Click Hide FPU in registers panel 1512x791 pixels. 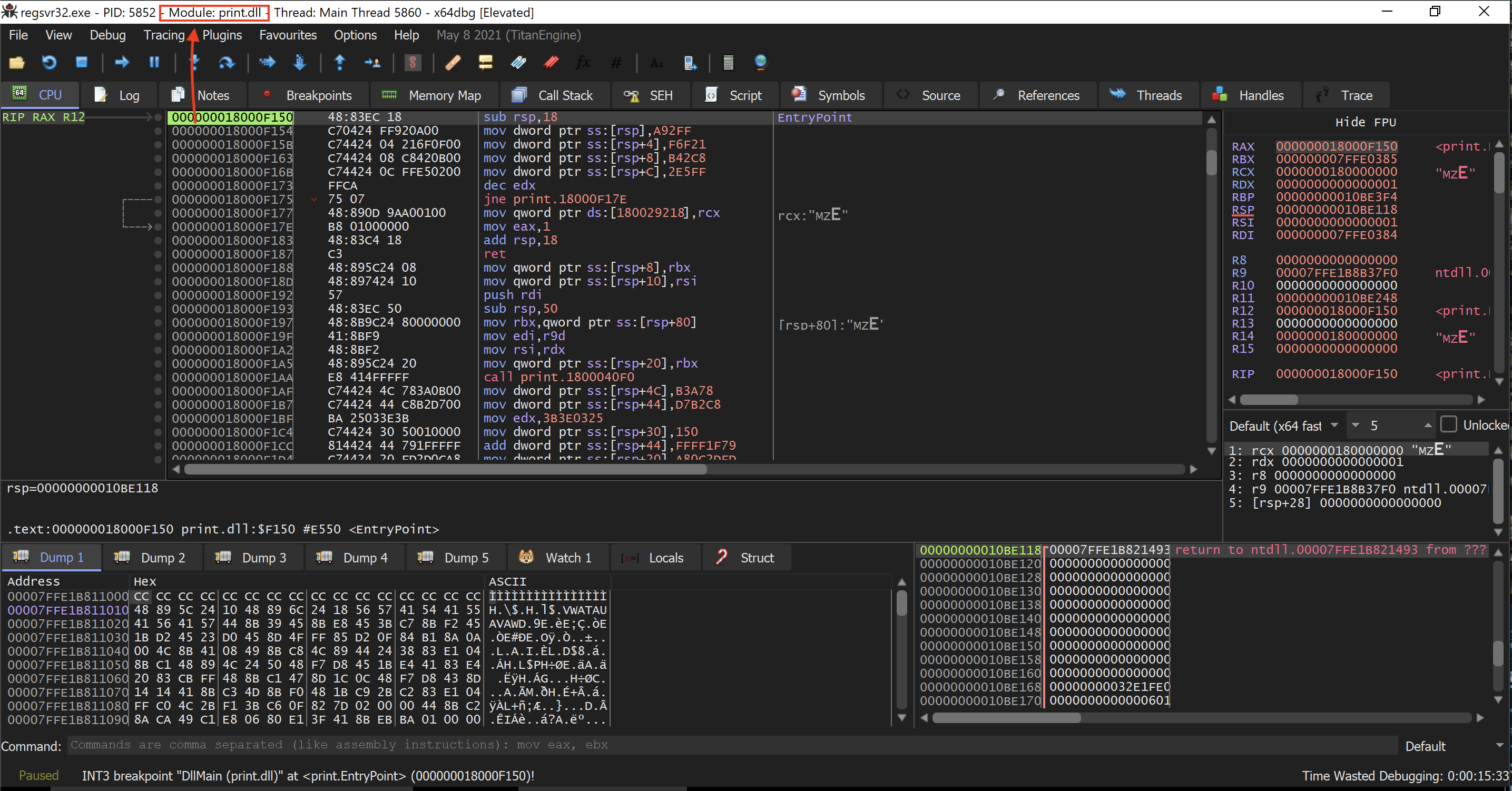pyautogui.click(x=1365, y=122)
